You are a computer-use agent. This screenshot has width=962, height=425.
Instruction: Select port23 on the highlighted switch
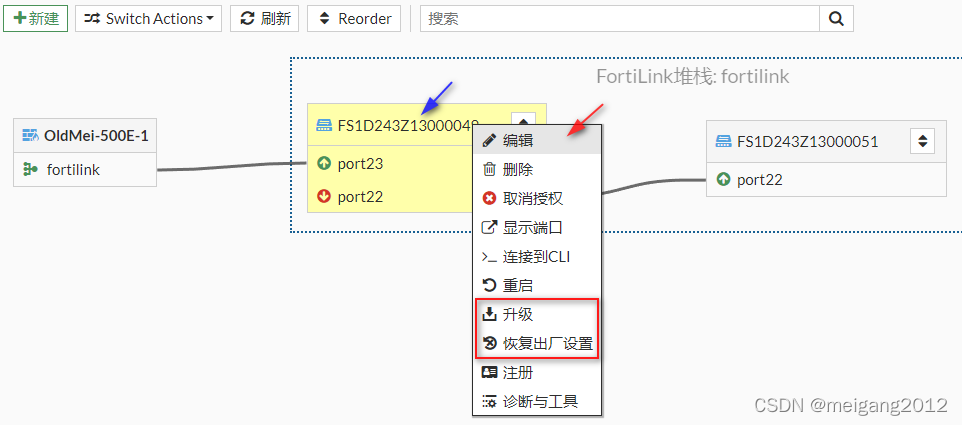(x=360, y=164)
